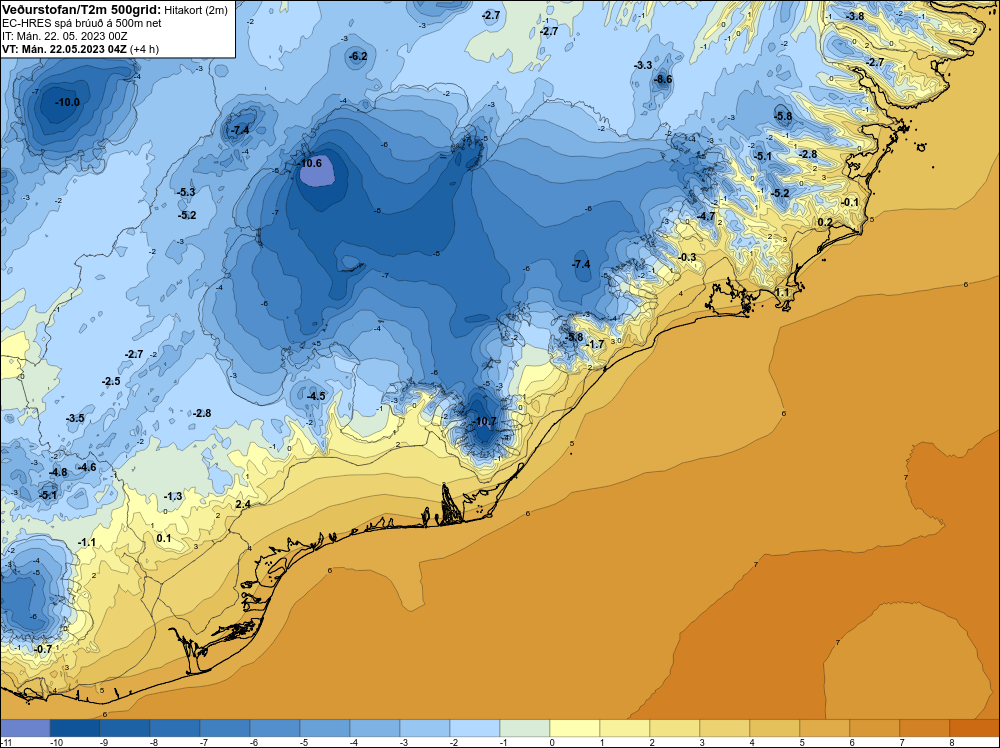The height and width of the screenshot is (748, 1000).
Task: Click the -4.7 temperature label
Action: [706, 216]
